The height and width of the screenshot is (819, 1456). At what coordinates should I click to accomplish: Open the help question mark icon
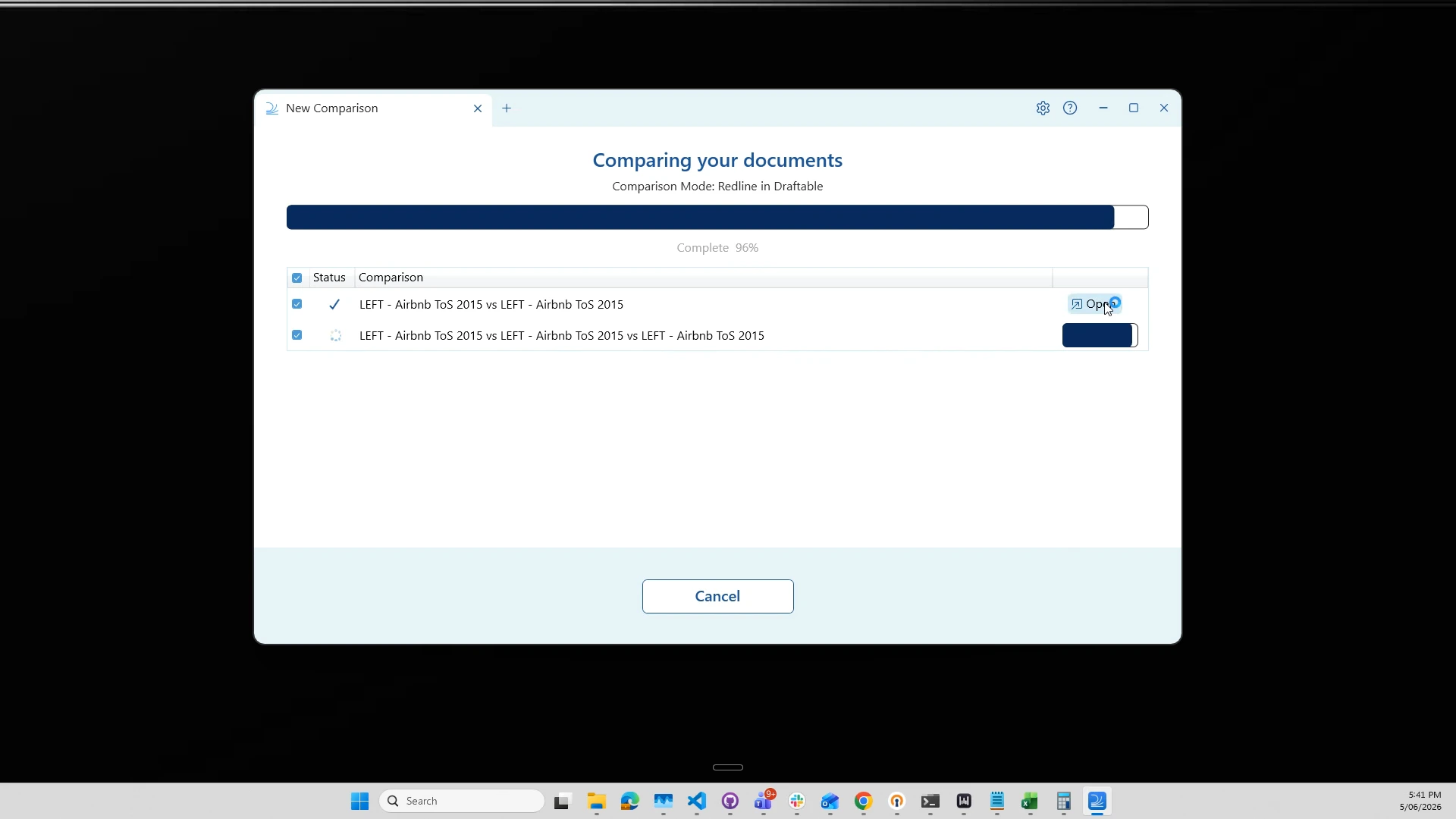(x=1070, y=108)
